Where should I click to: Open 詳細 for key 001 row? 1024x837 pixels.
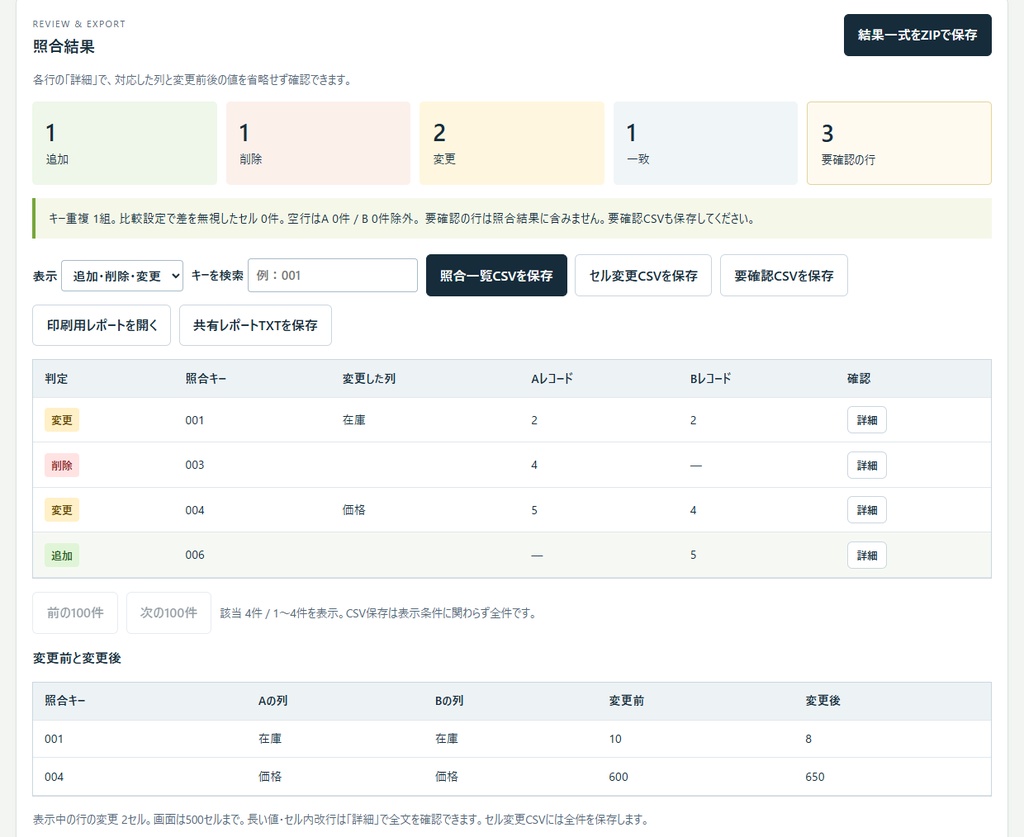pyautogui.click(x=867, y=420)
